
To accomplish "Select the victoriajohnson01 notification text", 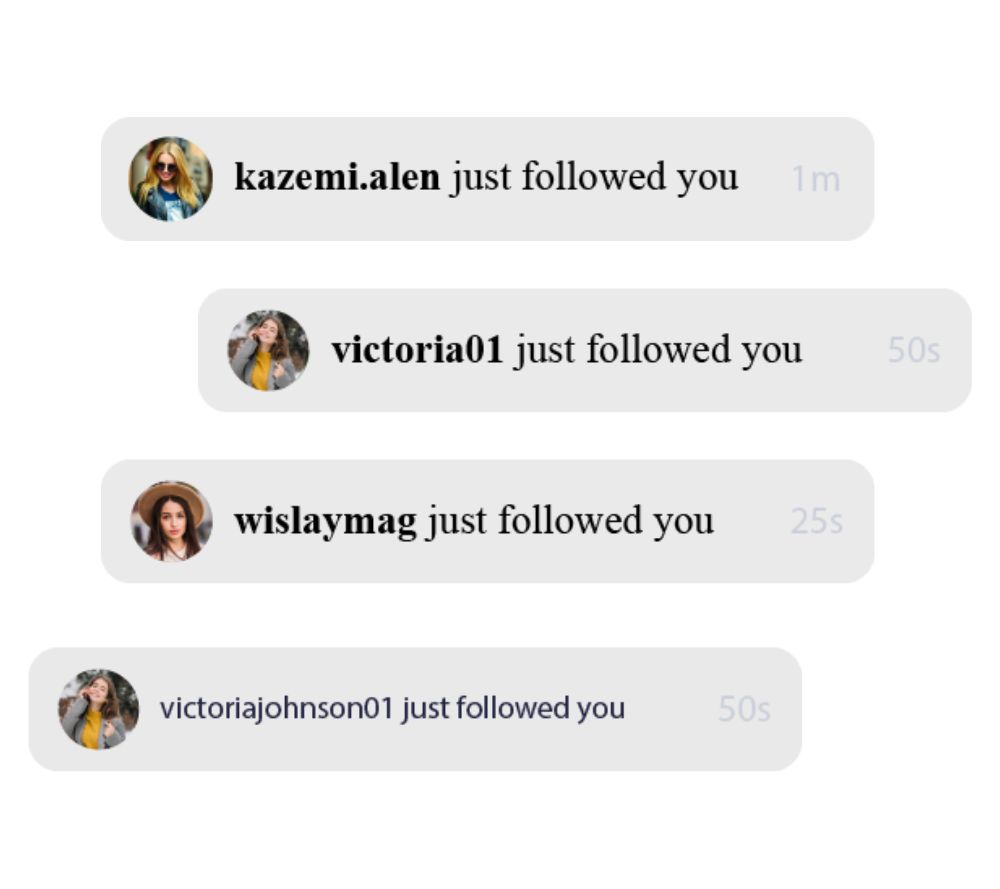I will 392,709.
